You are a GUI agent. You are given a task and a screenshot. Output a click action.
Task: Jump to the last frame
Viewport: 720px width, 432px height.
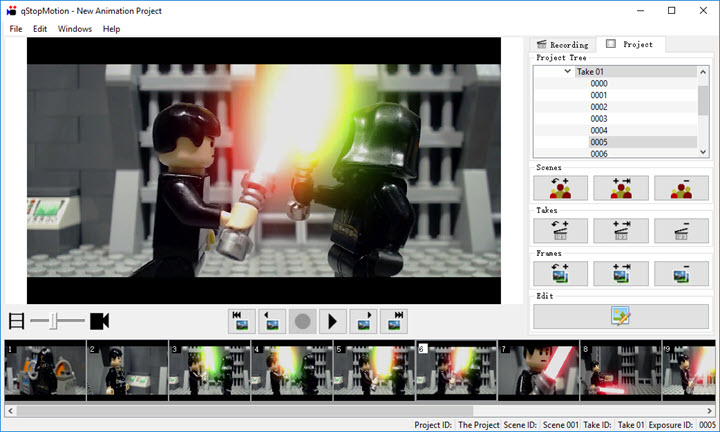pyautogui.click(x=394, y=321)
